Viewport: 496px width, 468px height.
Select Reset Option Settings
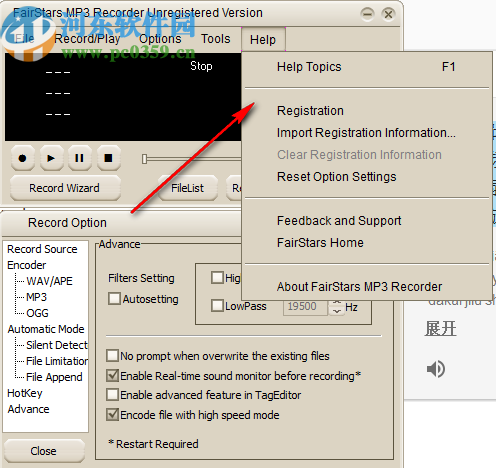pos(367,177)
